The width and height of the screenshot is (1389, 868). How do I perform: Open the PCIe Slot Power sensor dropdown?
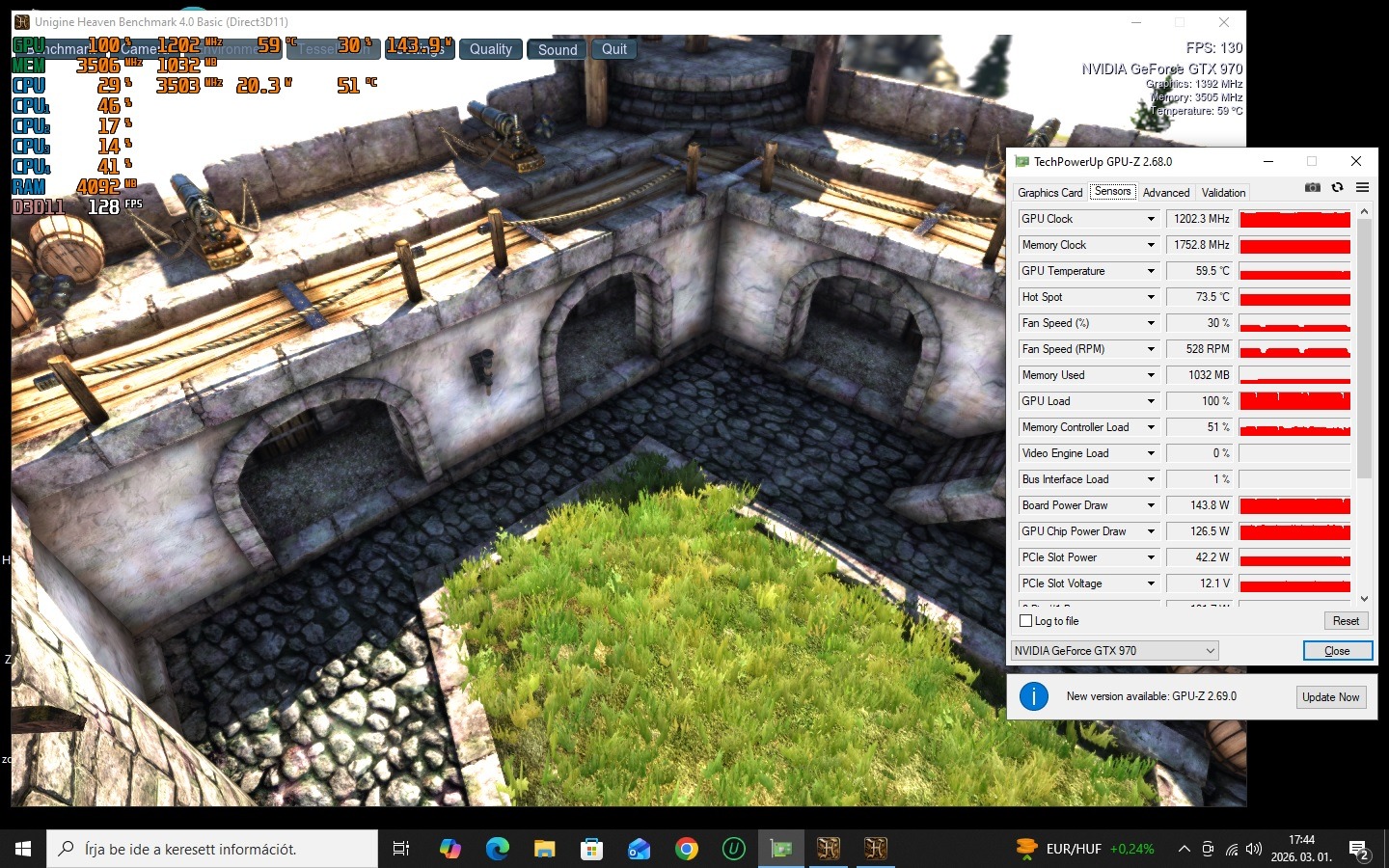click(1151, 557)
